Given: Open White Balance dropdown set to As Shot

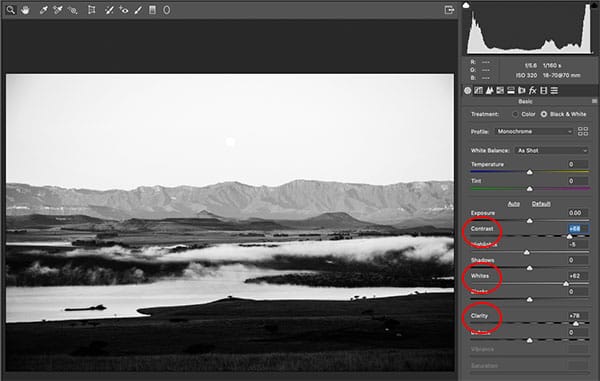Looking at the screenshot, I should [551, 151].
